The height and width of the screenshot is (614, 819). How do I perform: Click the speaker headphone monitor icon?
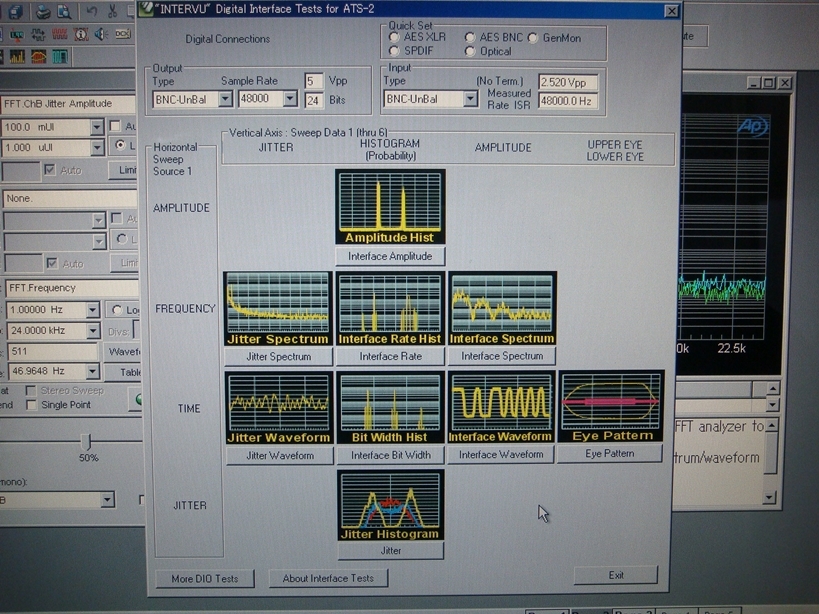tap(101, 34)
